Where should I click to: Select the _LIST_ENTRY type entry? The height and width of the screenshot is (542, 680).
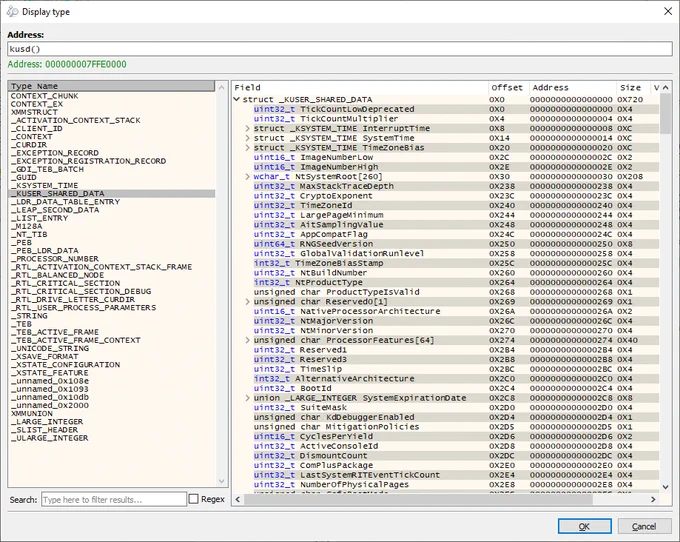(111, 218)
